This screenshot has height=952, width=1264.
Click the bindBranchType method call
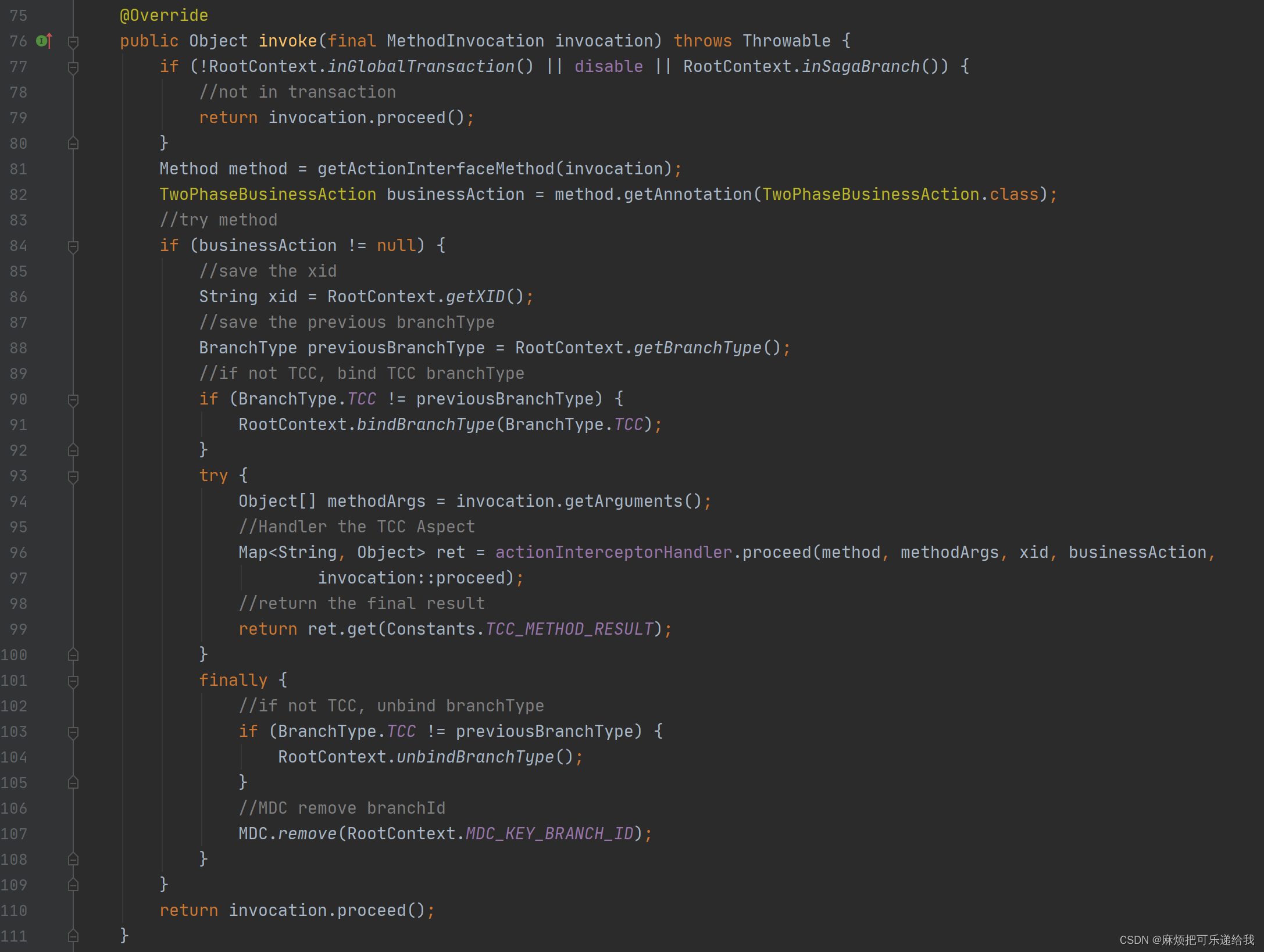(x=425, y=425)
